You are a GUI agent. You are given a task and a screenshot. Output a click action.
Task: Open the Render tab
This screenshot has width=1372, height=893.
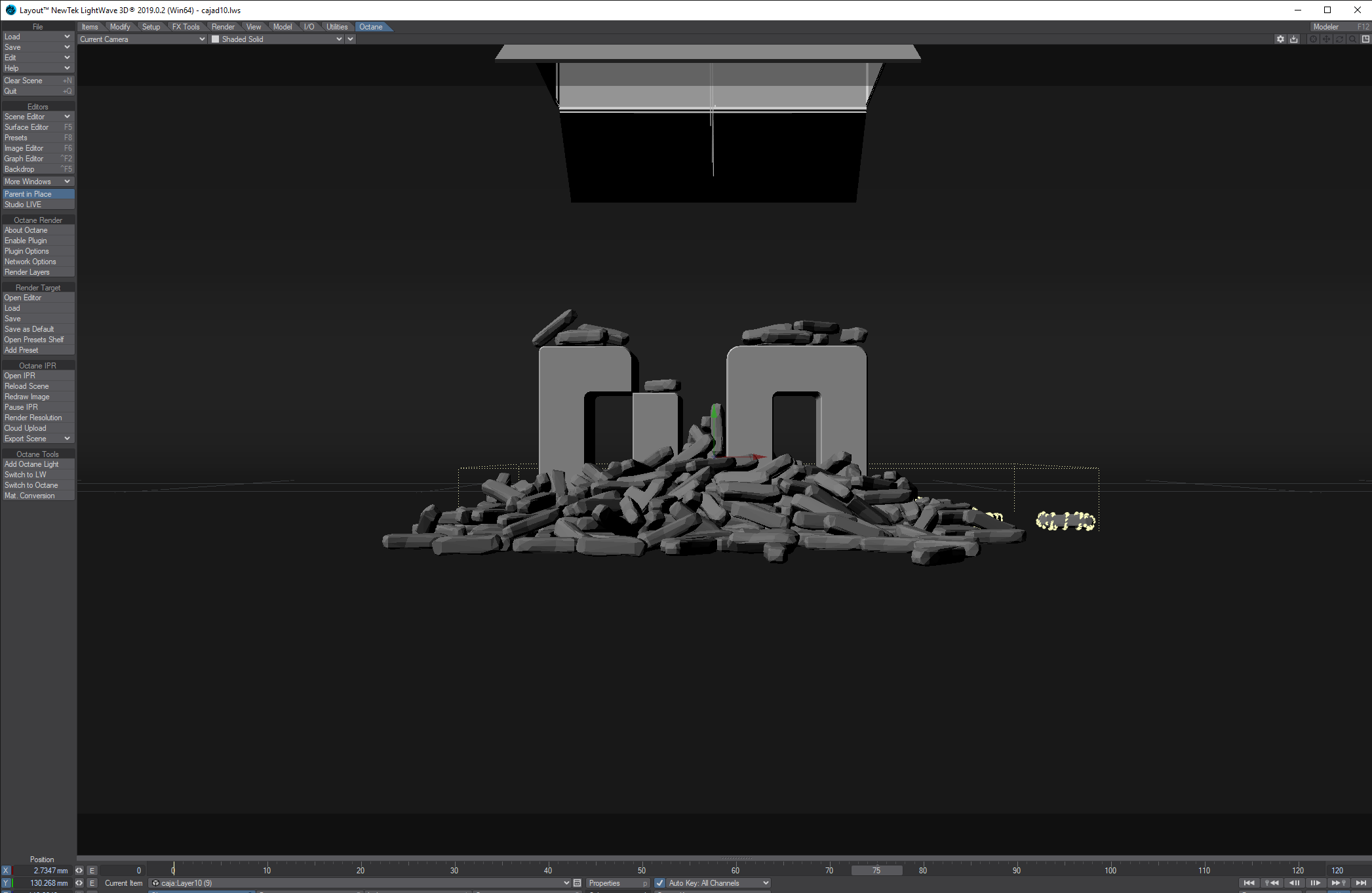point(223,27)
